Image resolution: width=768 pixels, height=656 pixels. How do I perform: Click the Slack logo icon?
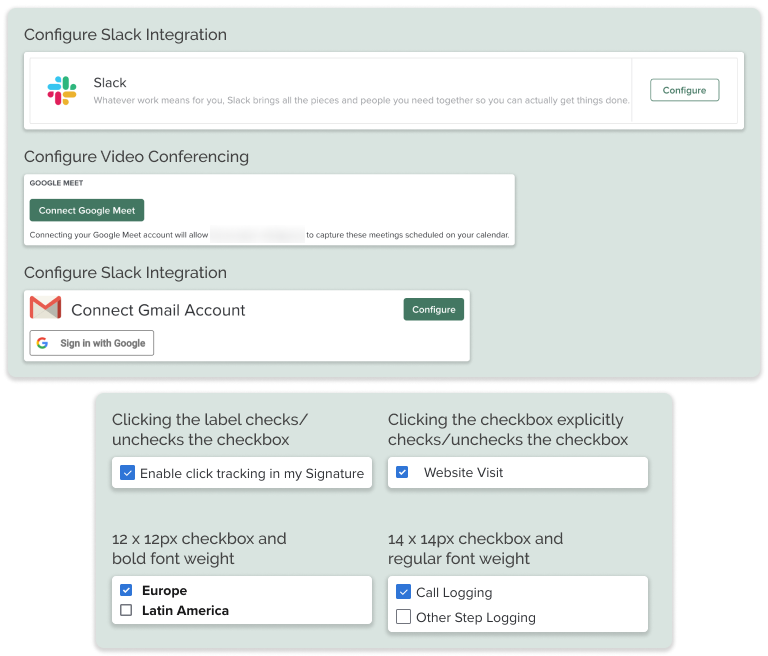pos(62,91)
